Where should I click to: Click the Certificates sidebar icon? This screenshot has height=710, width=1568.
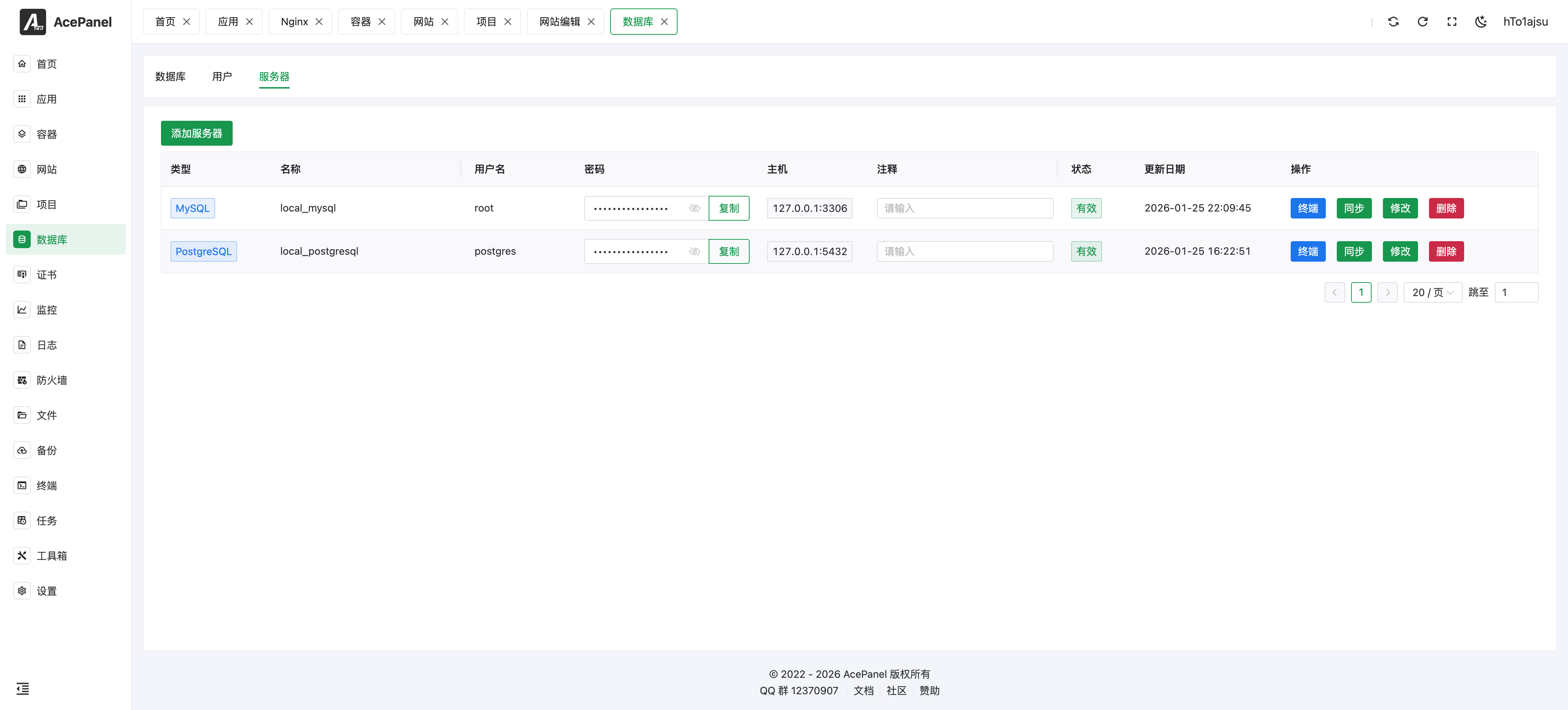[22, 274]
